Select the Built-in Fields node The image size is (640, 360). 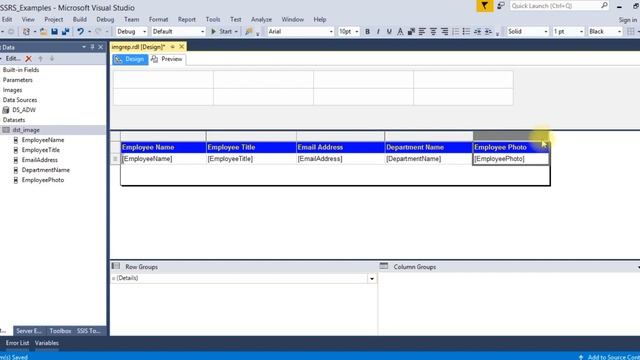pyautogui.click(x=21, y=70)
